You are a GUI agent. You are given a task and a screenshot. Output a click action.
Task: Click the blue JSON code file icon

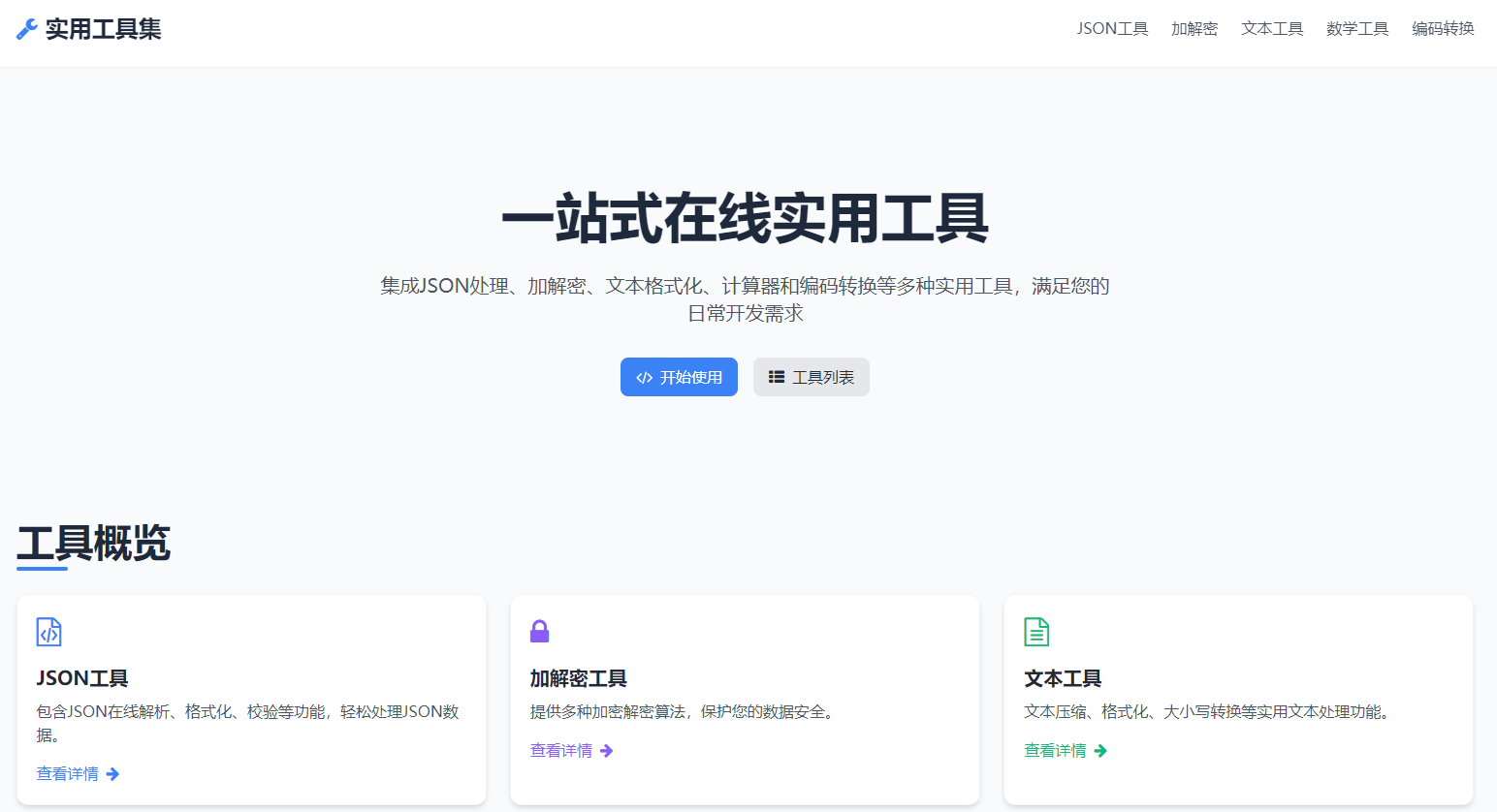[48, 632]
